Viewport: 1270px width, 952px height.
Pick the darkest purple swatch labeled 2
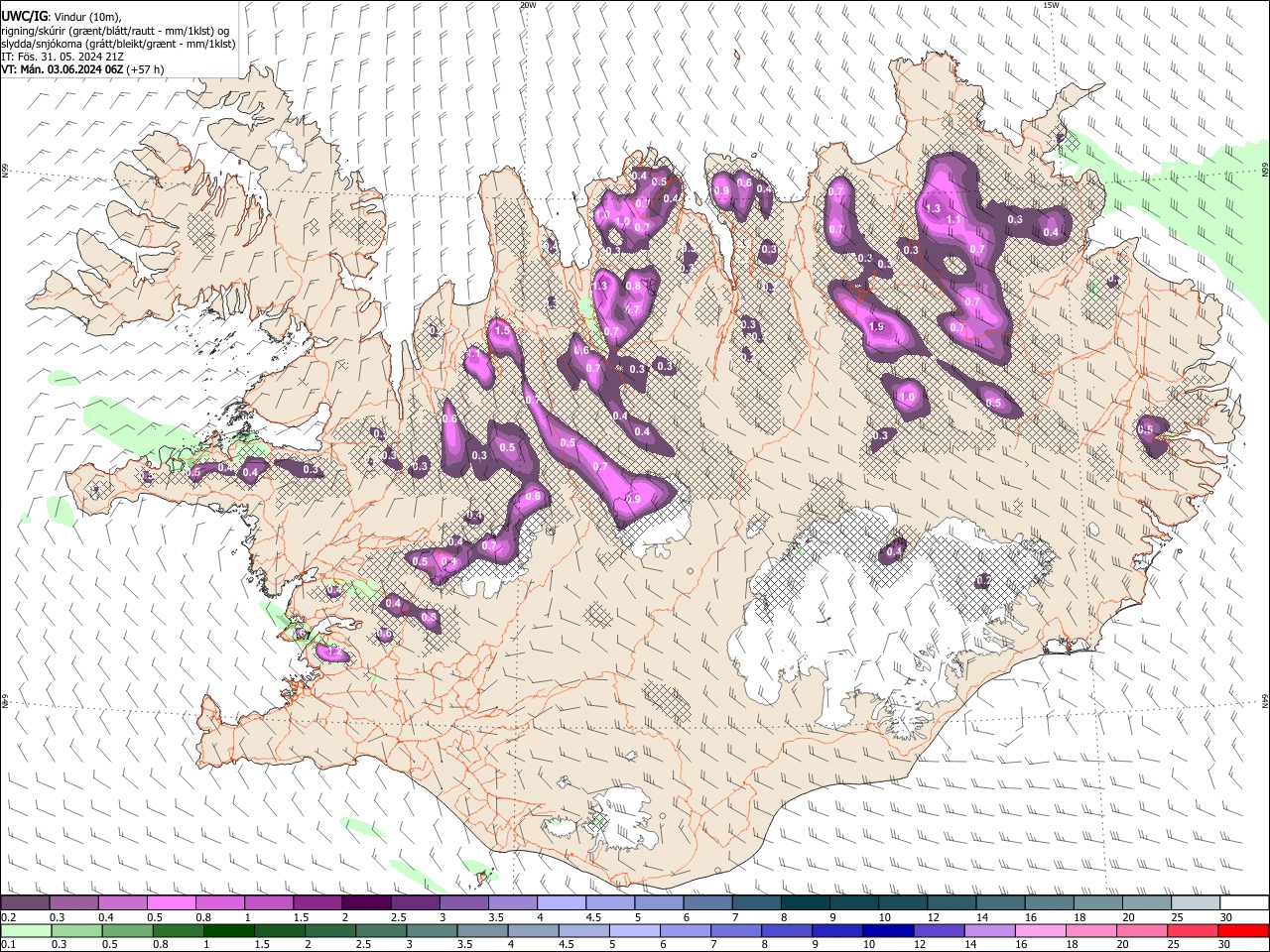(x=365, y=903)
